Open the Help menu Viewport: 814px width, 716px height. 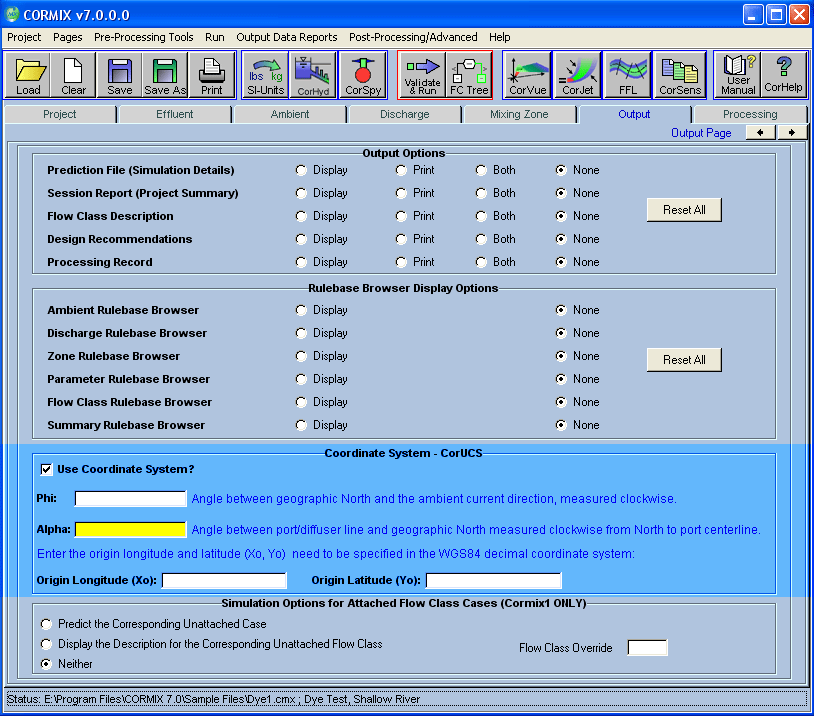[x=499, y=37]
